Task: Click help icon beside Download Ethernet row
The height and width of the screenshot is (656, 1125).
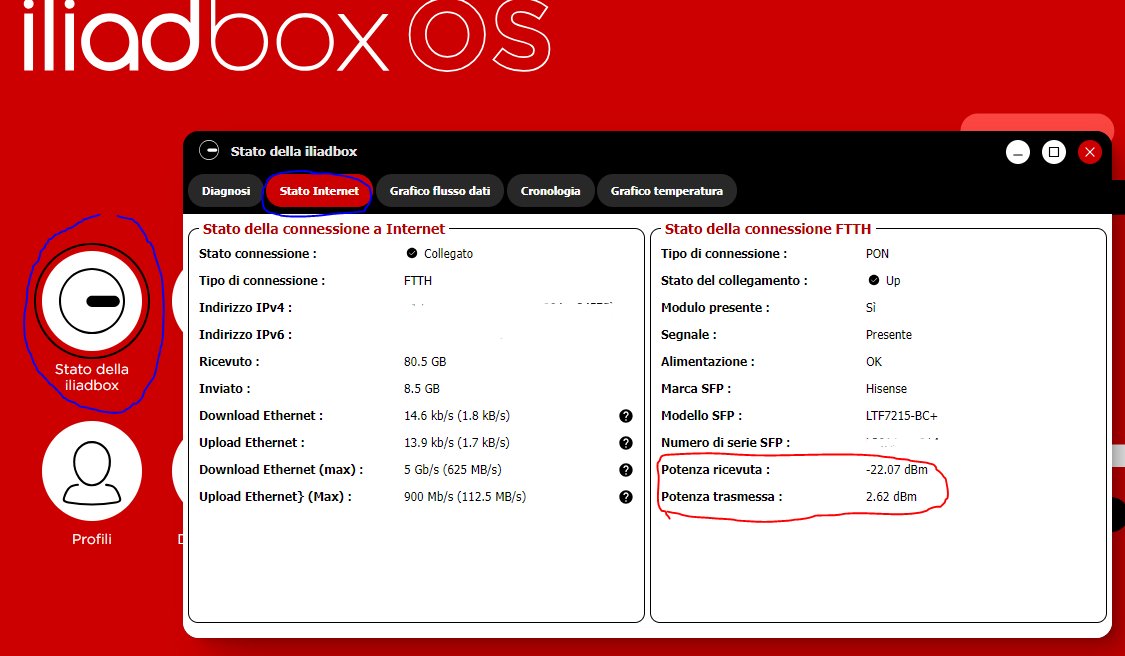Action: [626, 416]
